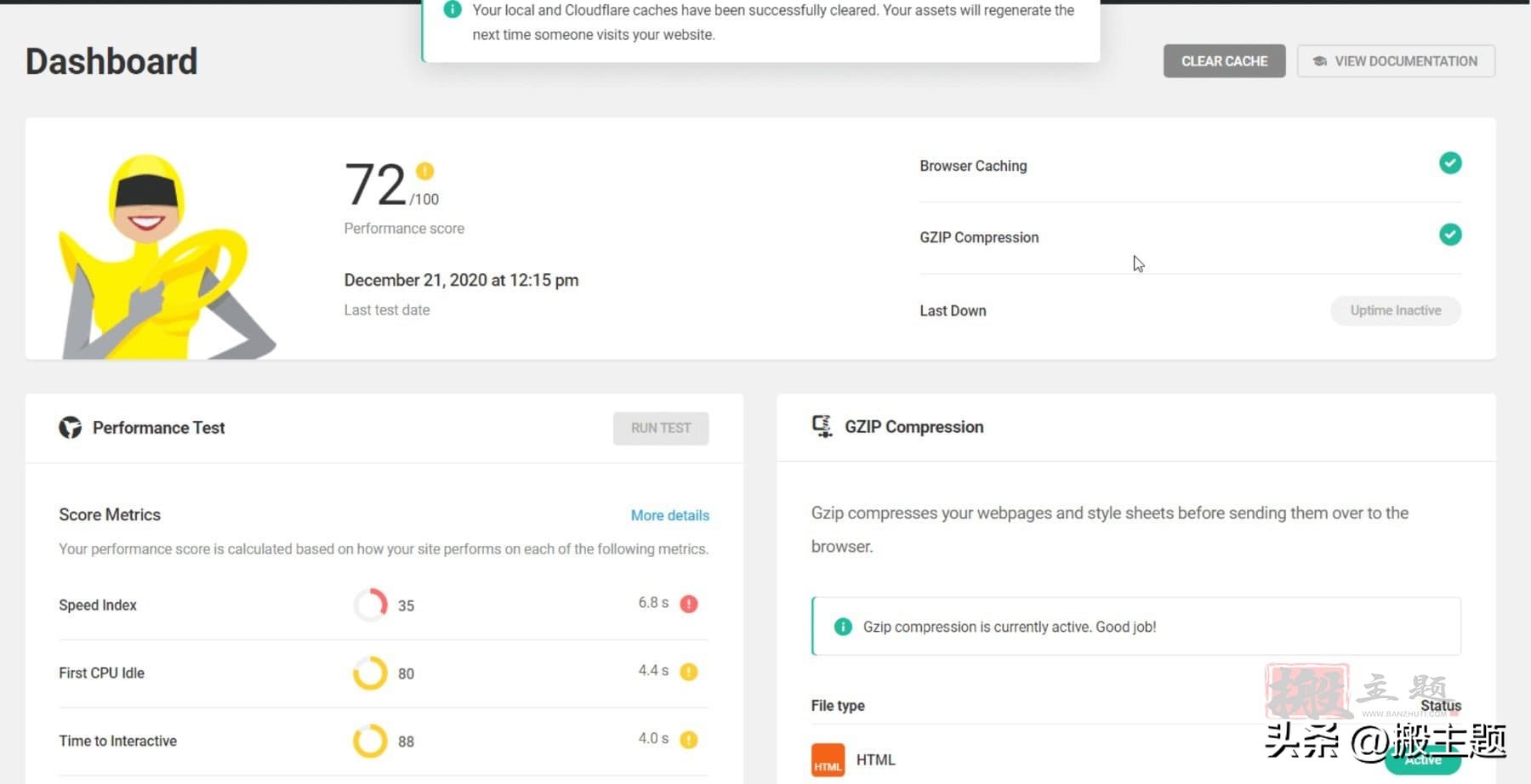Click the Speed Index score ring
The height and width of the screenshot is (784, 1531).
[x=370, y=605]
